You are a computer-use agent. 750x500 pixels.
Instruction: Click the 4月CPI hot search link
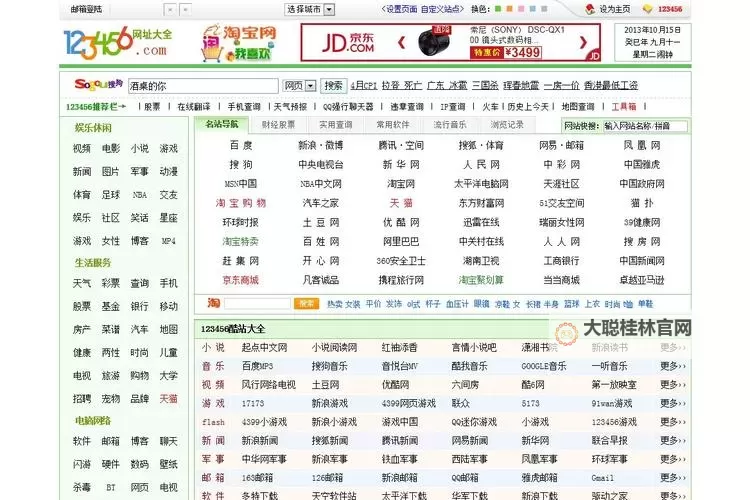(x=364, y=86)
